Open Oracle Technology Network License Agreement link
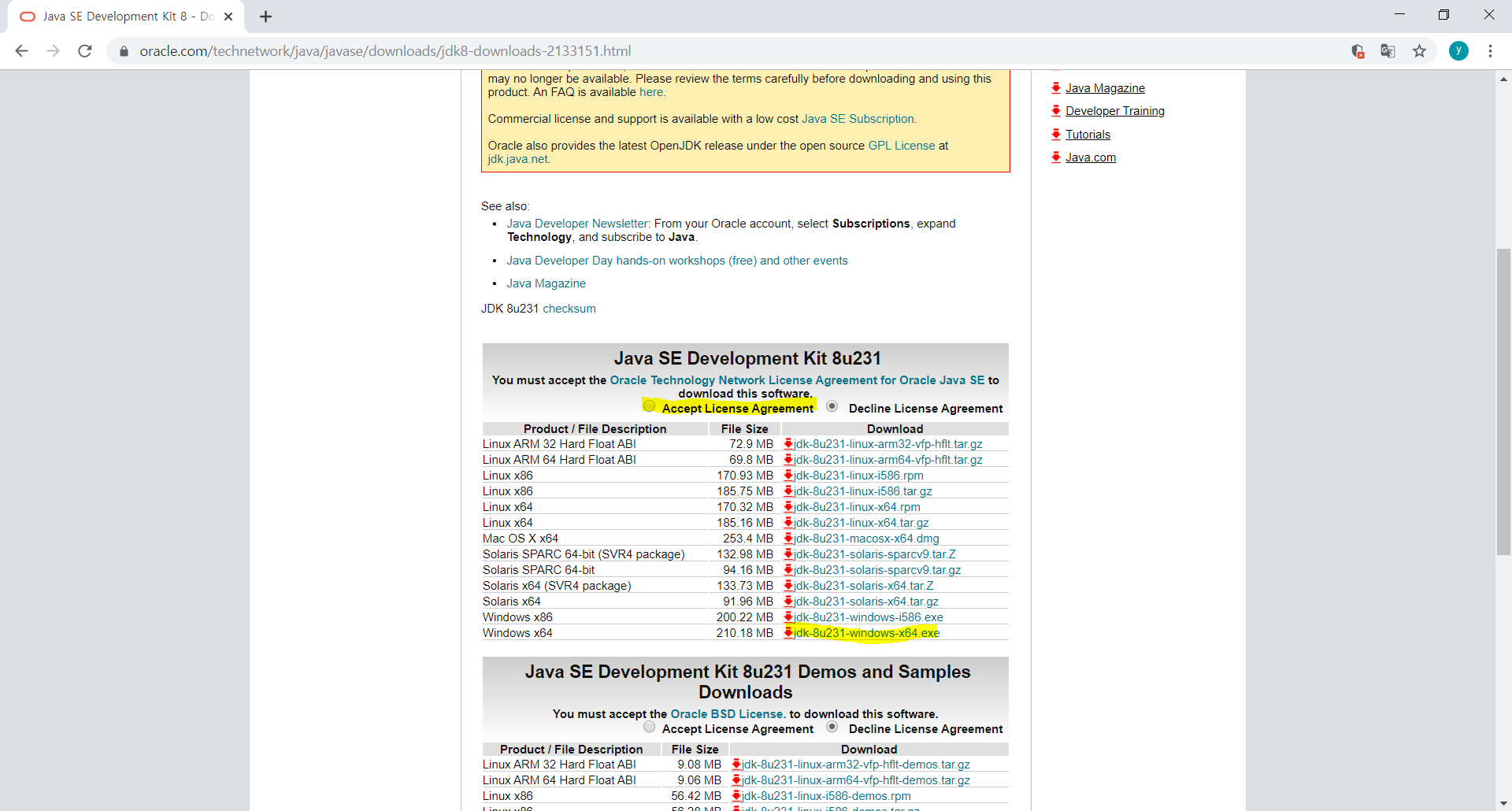 (797, 380)
